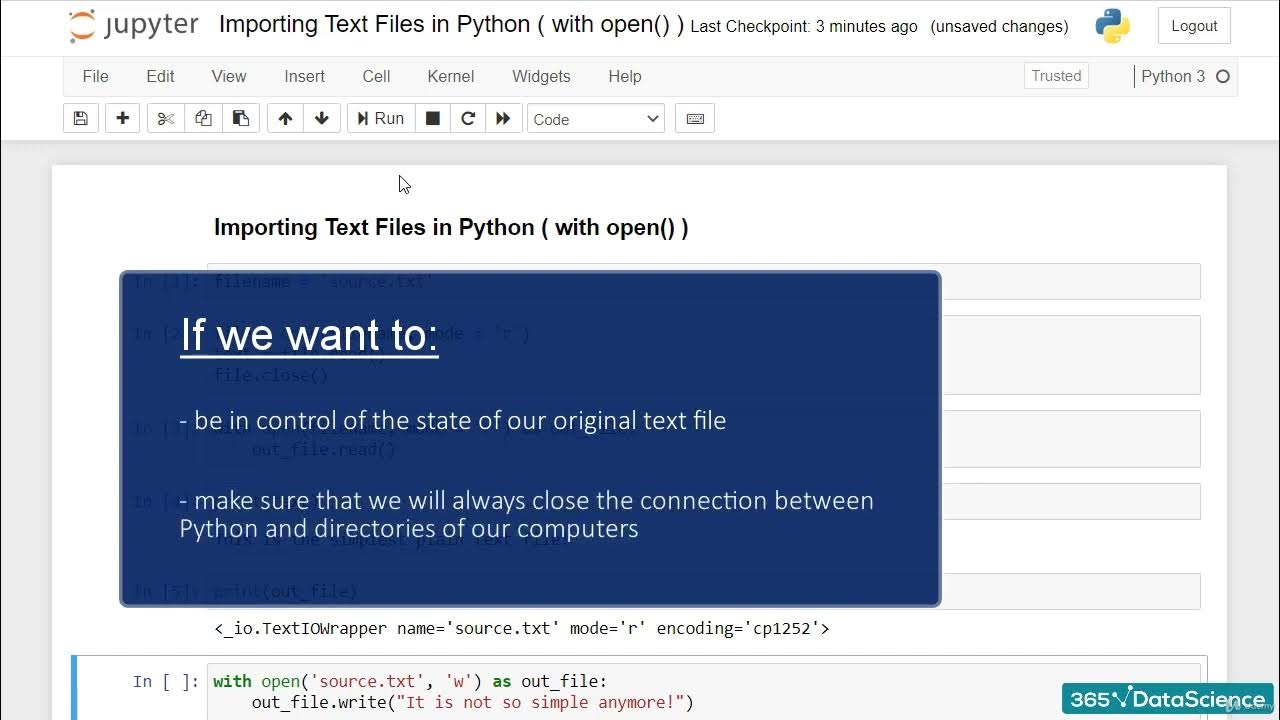1280x720 pixels.
Task: Open the Cell menu
Action: [376, 76]
